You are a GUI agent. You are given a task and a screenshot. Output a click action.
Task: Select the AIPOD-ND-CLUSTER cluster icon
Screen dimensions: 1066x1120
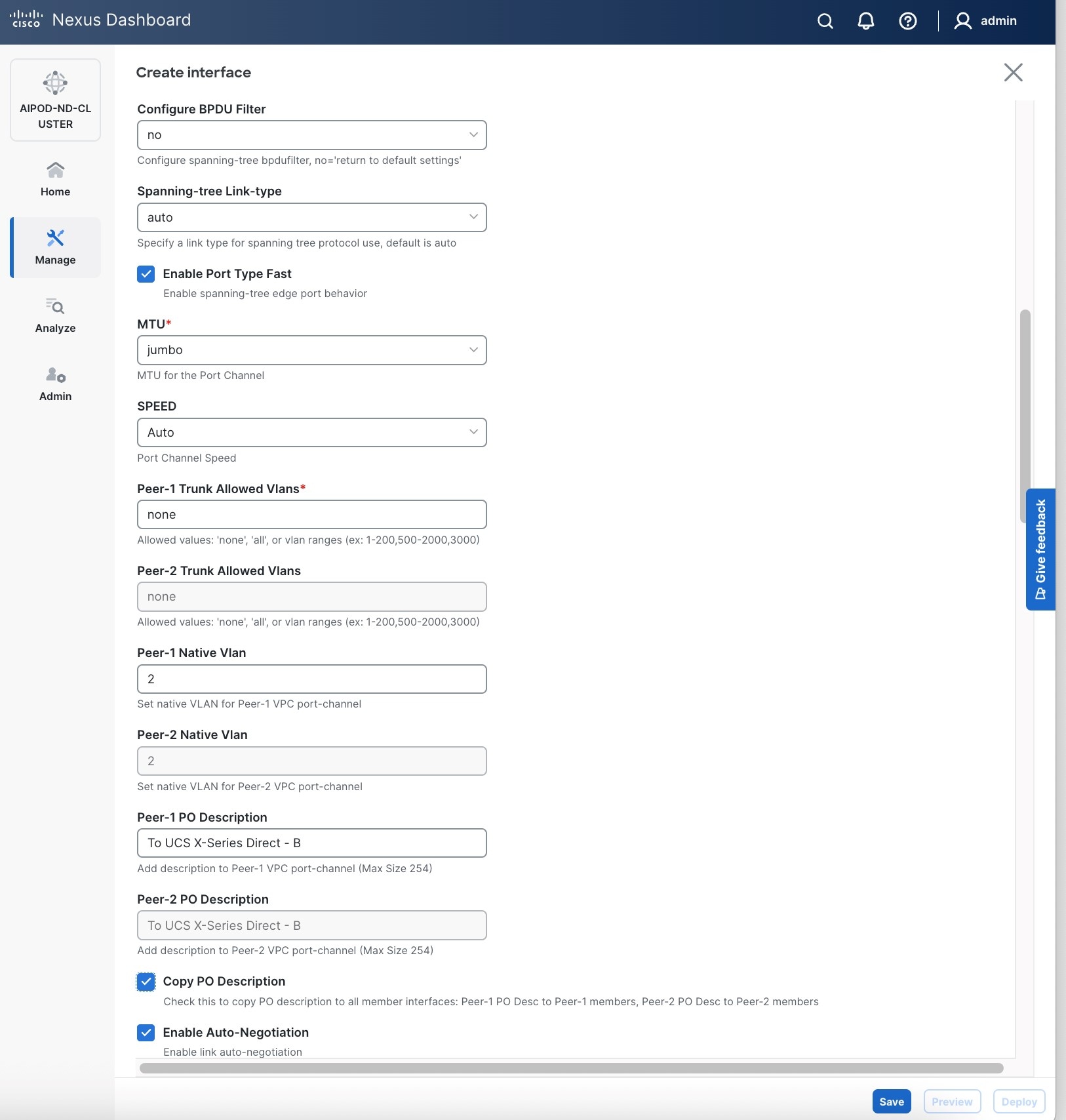(54, 100)
